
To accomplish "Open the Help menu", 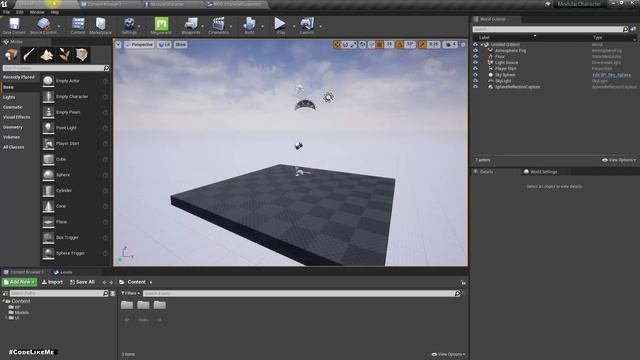I will (x=55, y=12).
